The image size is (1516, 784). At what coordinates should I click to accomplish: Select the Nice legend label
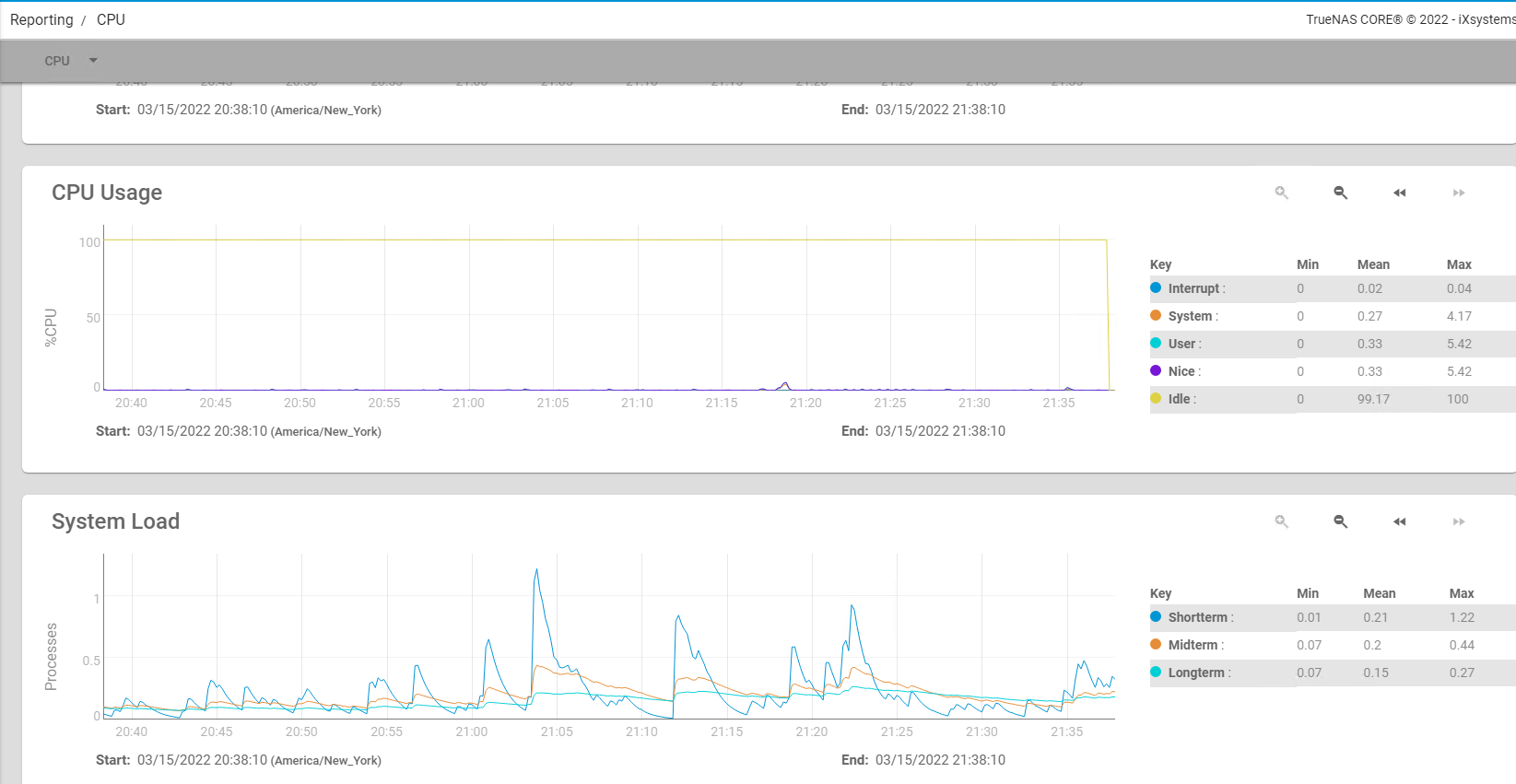click(x=1184, y=371)
